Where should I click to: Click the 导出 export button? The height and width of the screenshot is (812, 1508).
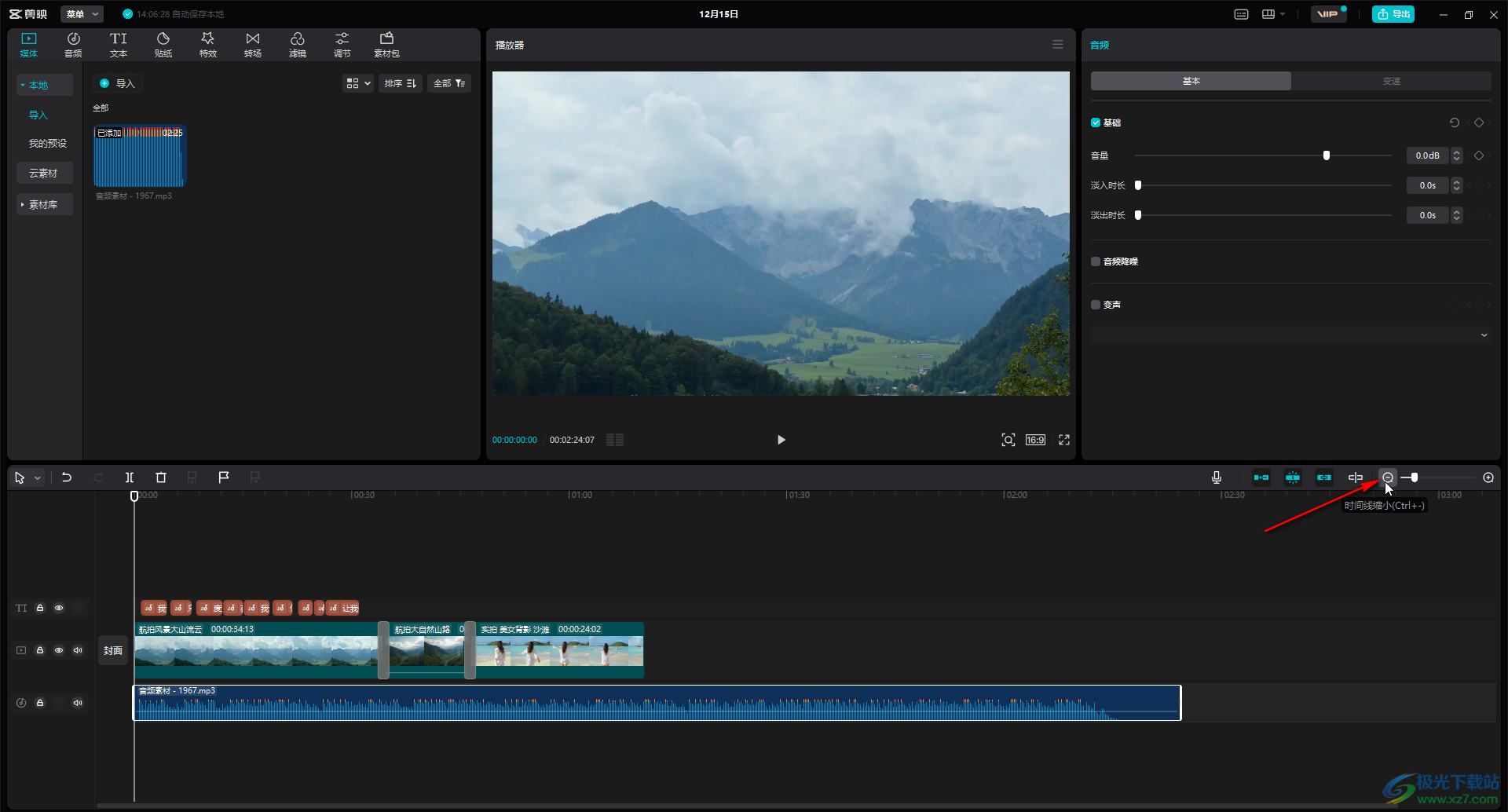point(1393,14)
